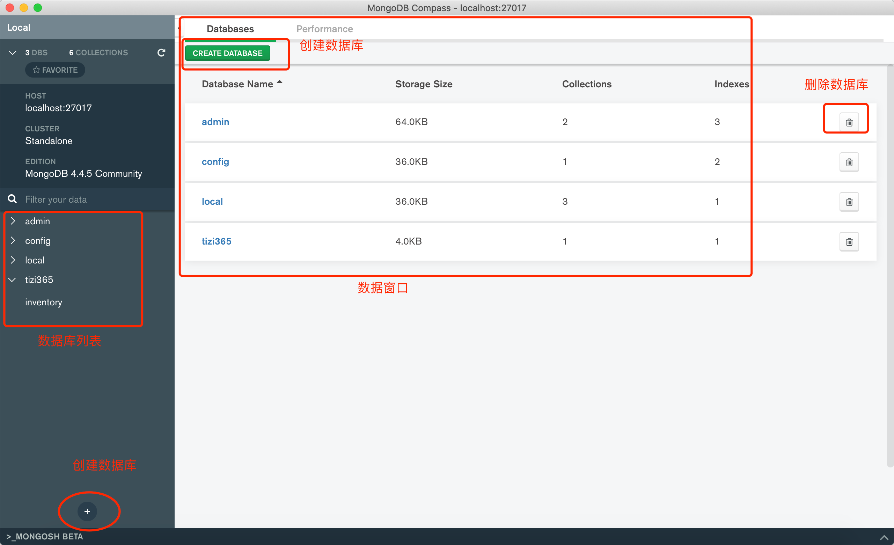Viewport: 894px width, 545px height.
Task: Click the Storage Size column header
Action: 424,84
